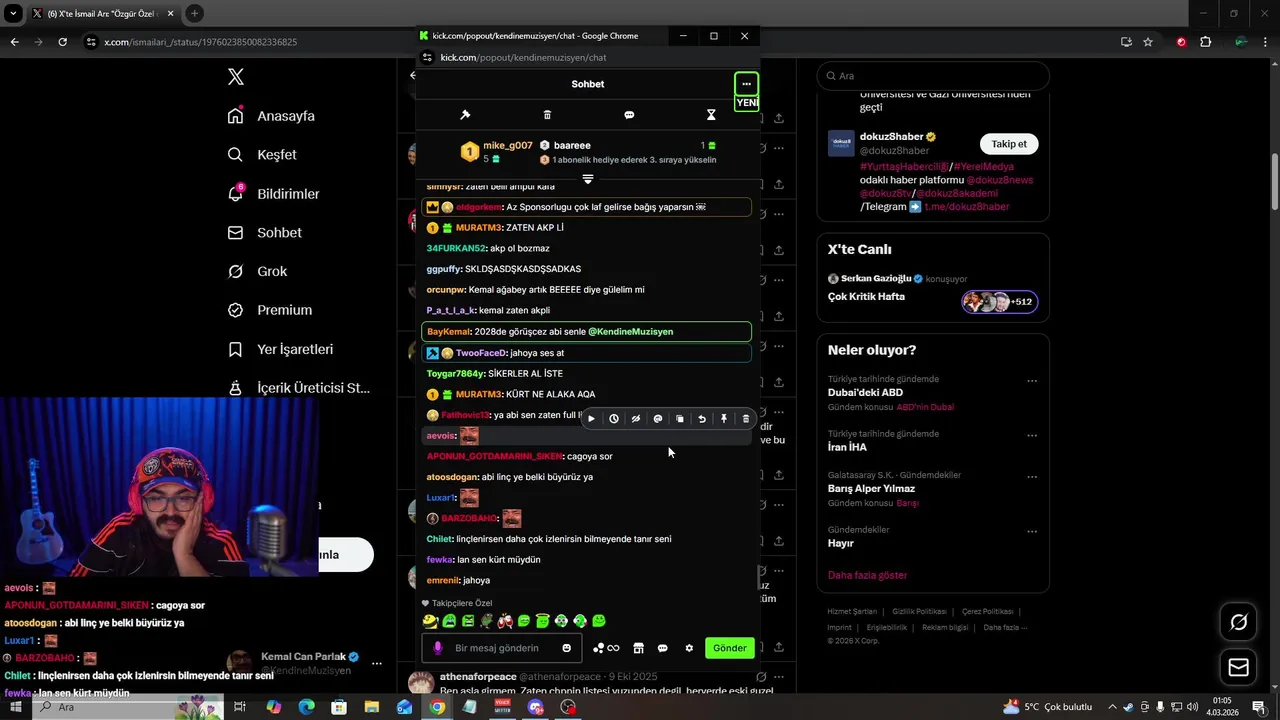Select the last green smiley emote in emote row
The height and width of the screenshot is (720, 1280).
coord(599,621)
